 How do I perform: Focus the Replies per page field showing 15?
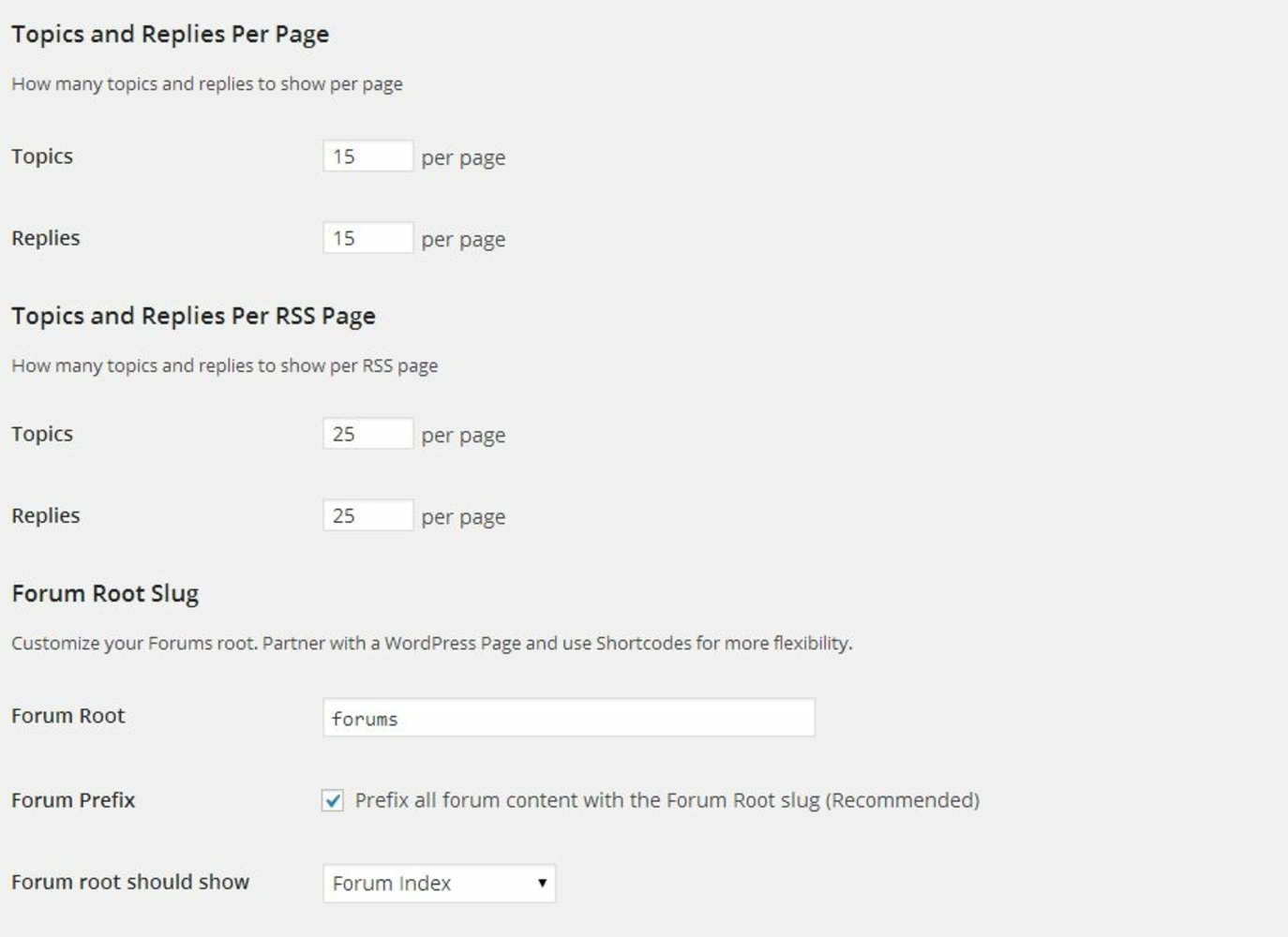(367, 238)
